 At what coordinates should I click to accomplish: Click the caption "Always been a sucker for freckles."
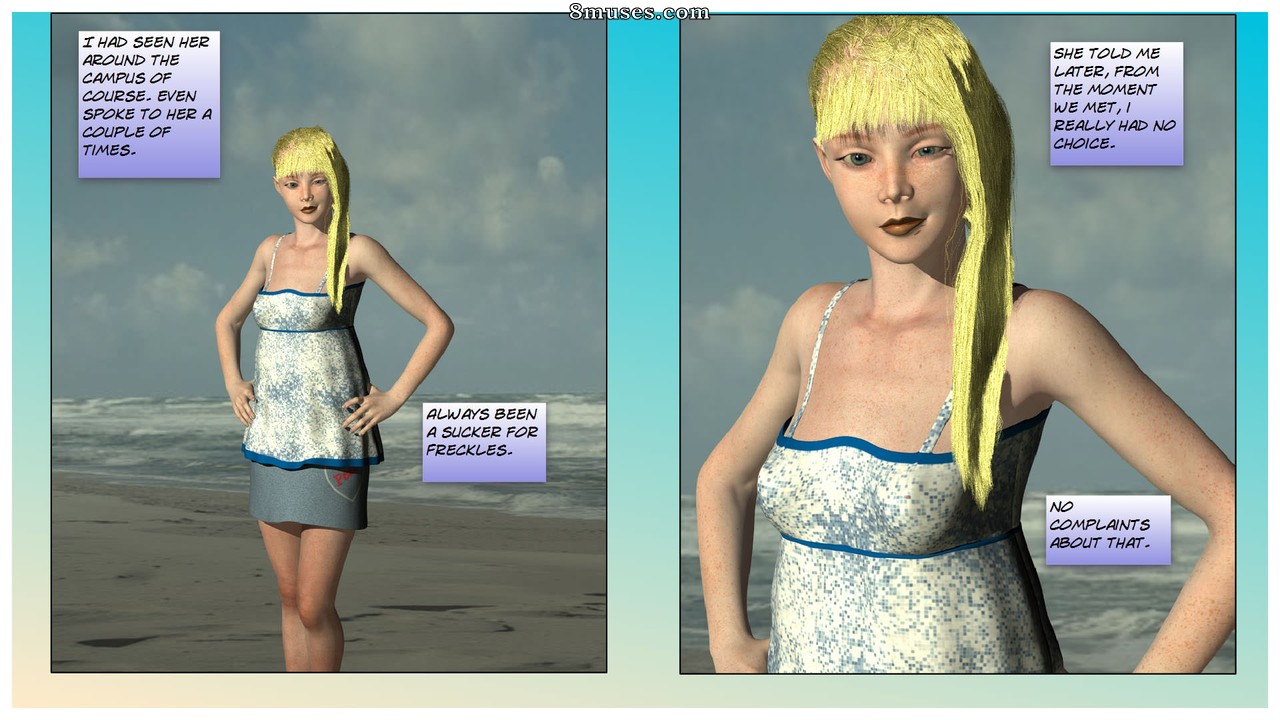tap(484, 442)
